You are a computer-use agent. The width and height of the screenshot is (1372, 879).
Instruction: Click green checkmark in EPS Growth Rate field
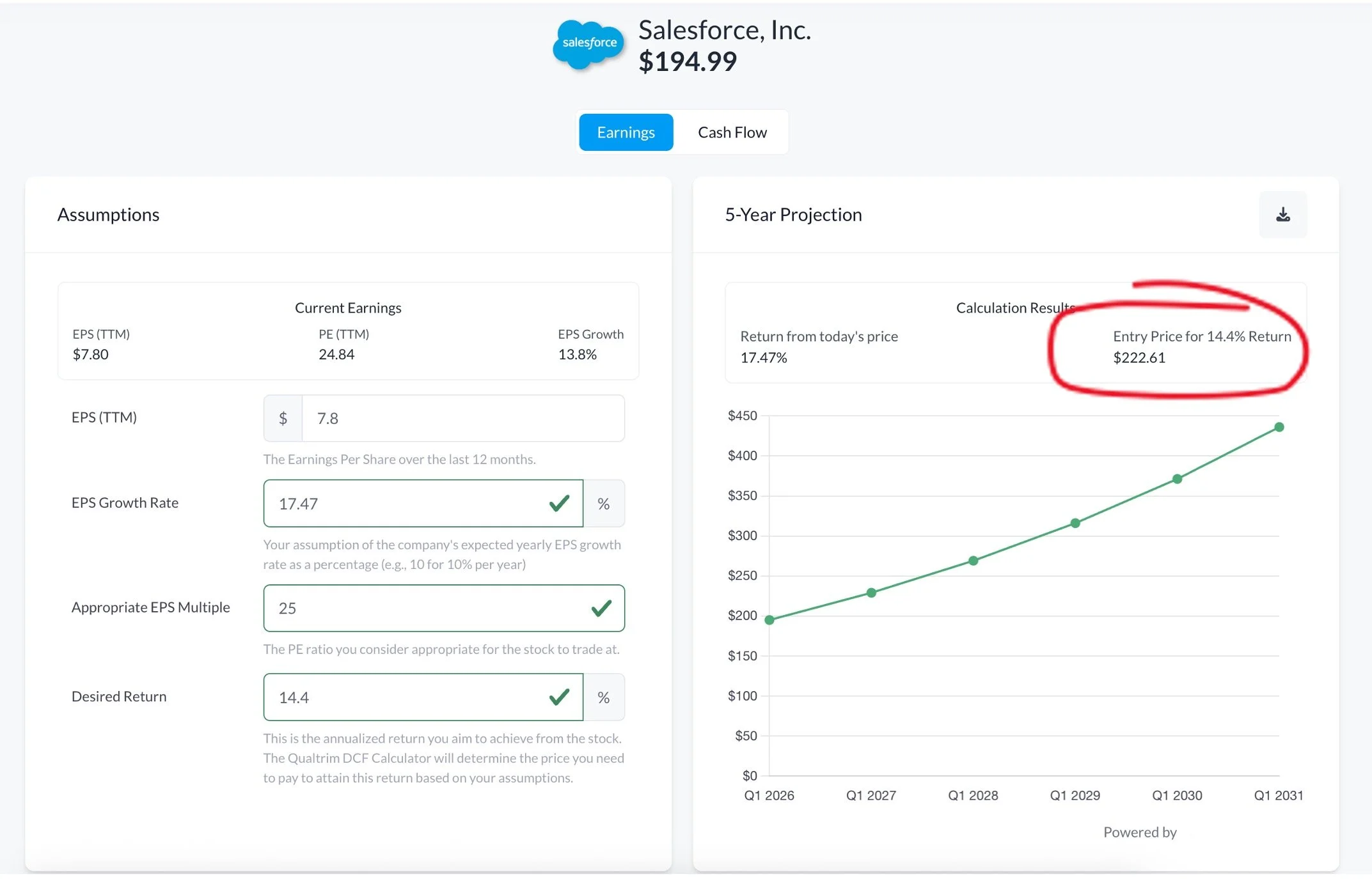[x=559, y=504]
